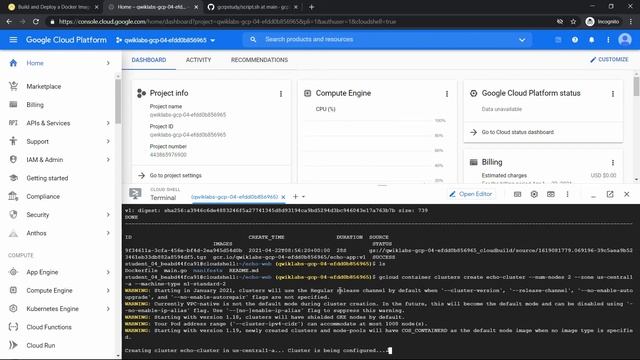Expand the search bar dropdown arrow
The image size is (640, 360).
point(522,40)
